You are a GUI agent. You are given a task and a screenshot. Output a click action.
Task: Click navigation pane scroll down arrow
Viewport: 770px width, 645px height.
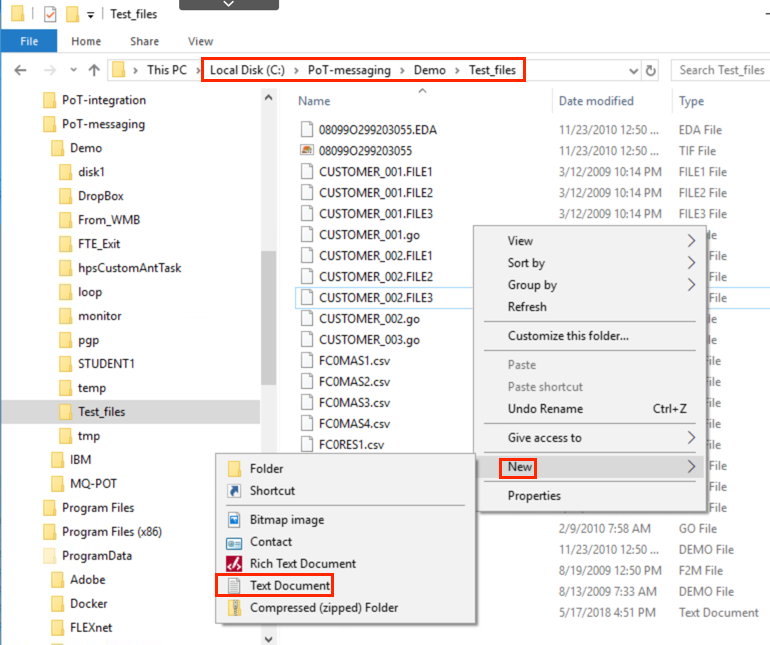(x=268, y=639)
